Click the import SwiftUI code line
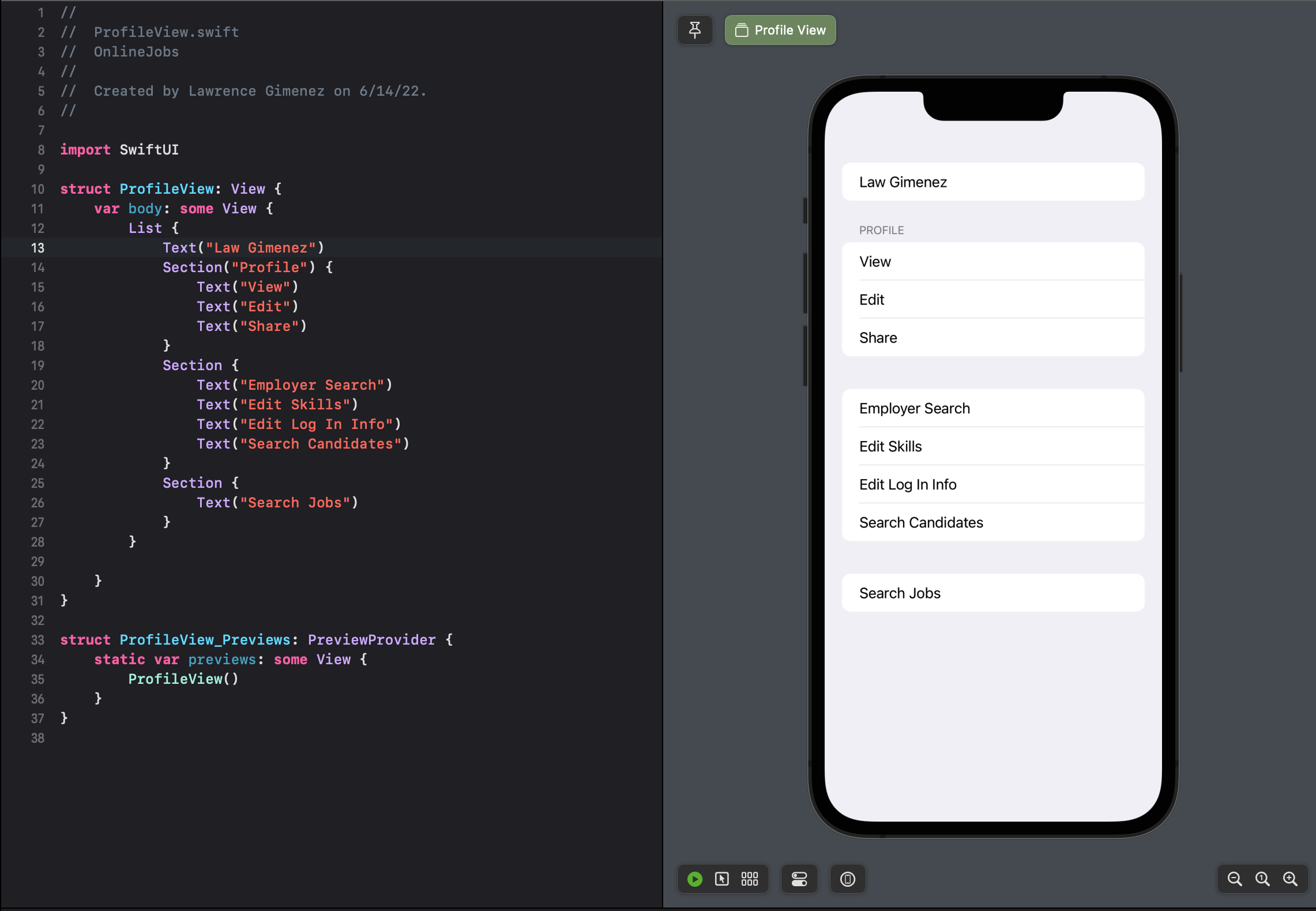The height and width of the screenshot is (911, 1316). point(119,150)
